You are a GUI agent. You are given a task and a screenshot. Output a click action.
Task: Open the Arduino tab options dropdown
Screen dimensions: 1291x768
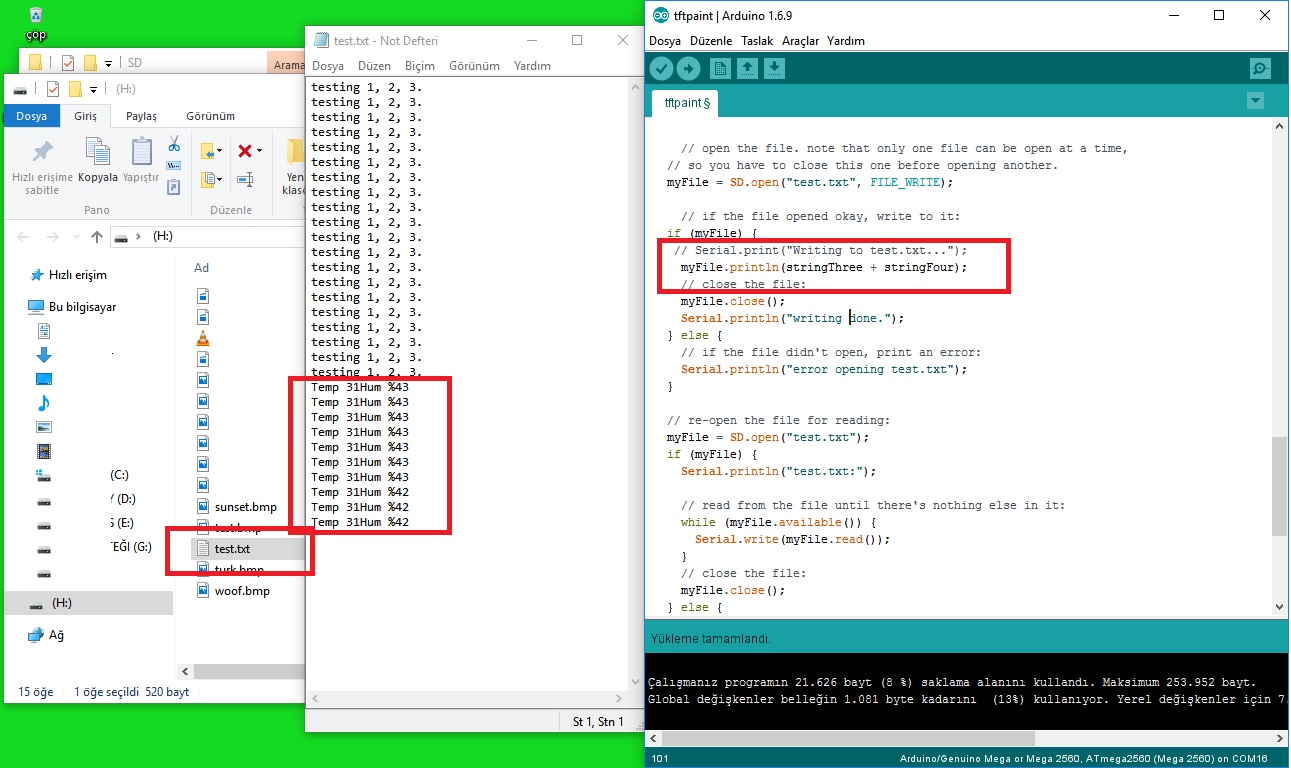click(1256, 101)
